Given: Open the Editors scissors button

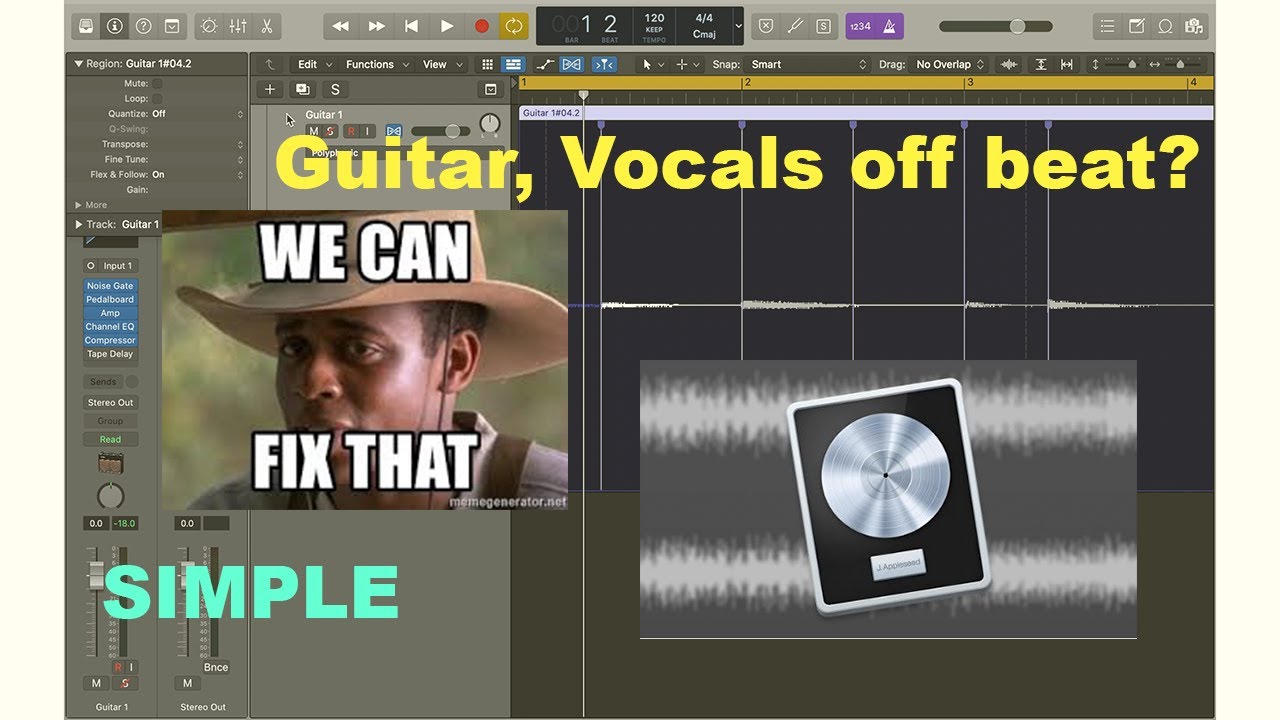Looking at the screenshot, I should point(266,26).
